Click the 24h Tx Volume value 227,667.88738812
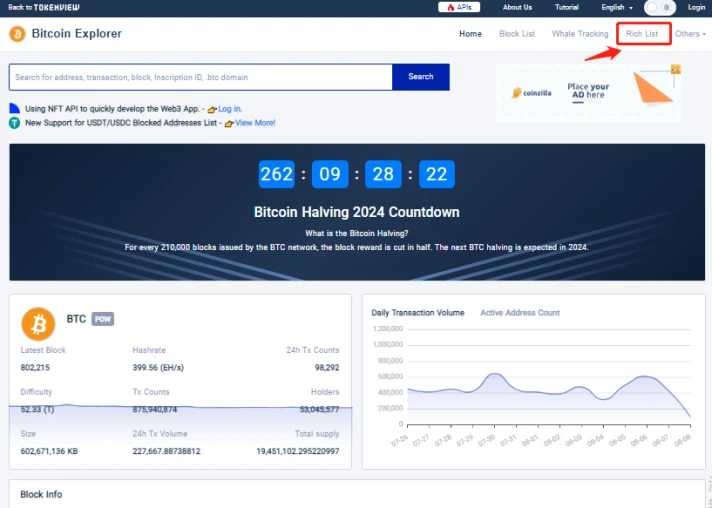 point(166,451)
